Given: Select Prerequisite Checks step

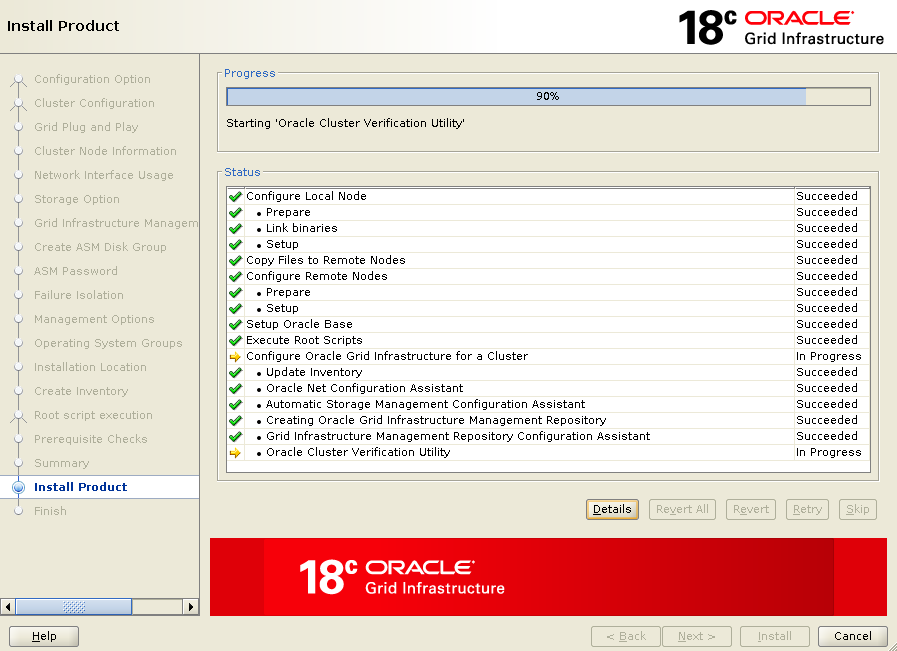Looking at the screenshot, I should pyautogui.click(x=90, y=439).
